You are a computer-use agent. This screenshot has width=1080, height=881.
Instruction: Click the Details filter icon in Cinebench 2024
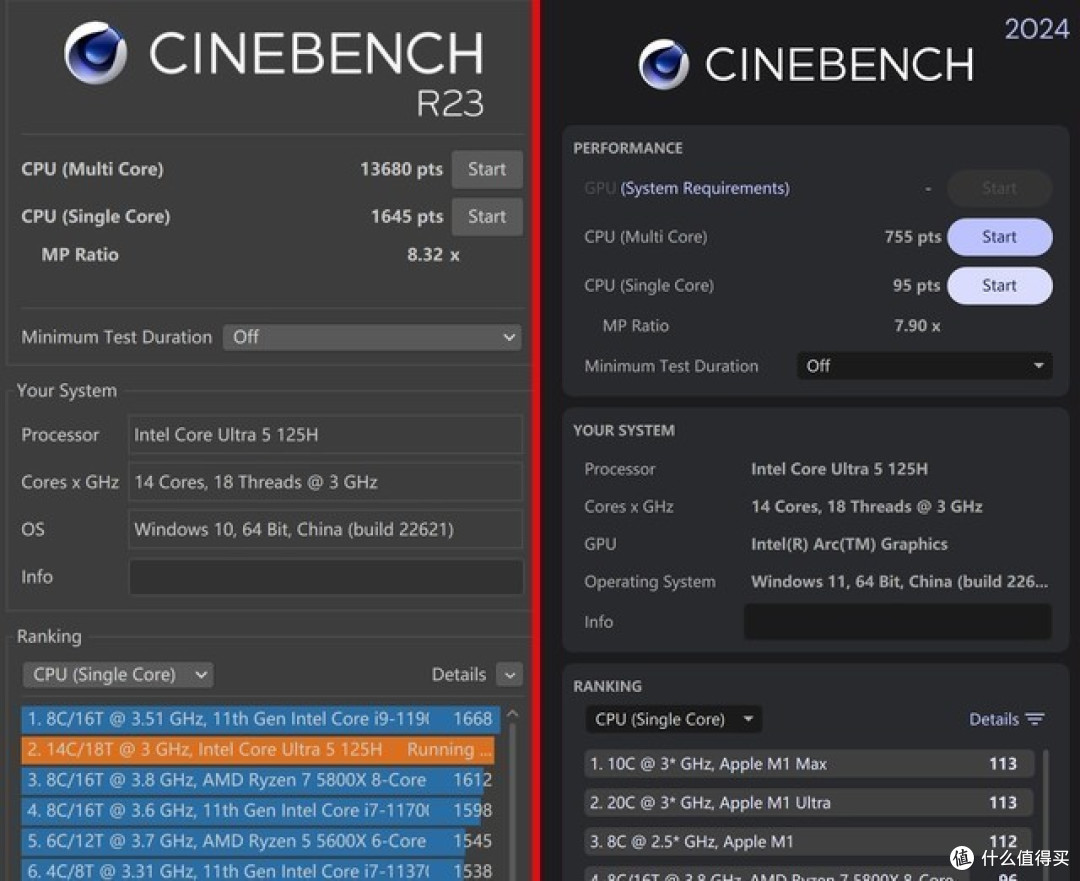(1035, 719)
